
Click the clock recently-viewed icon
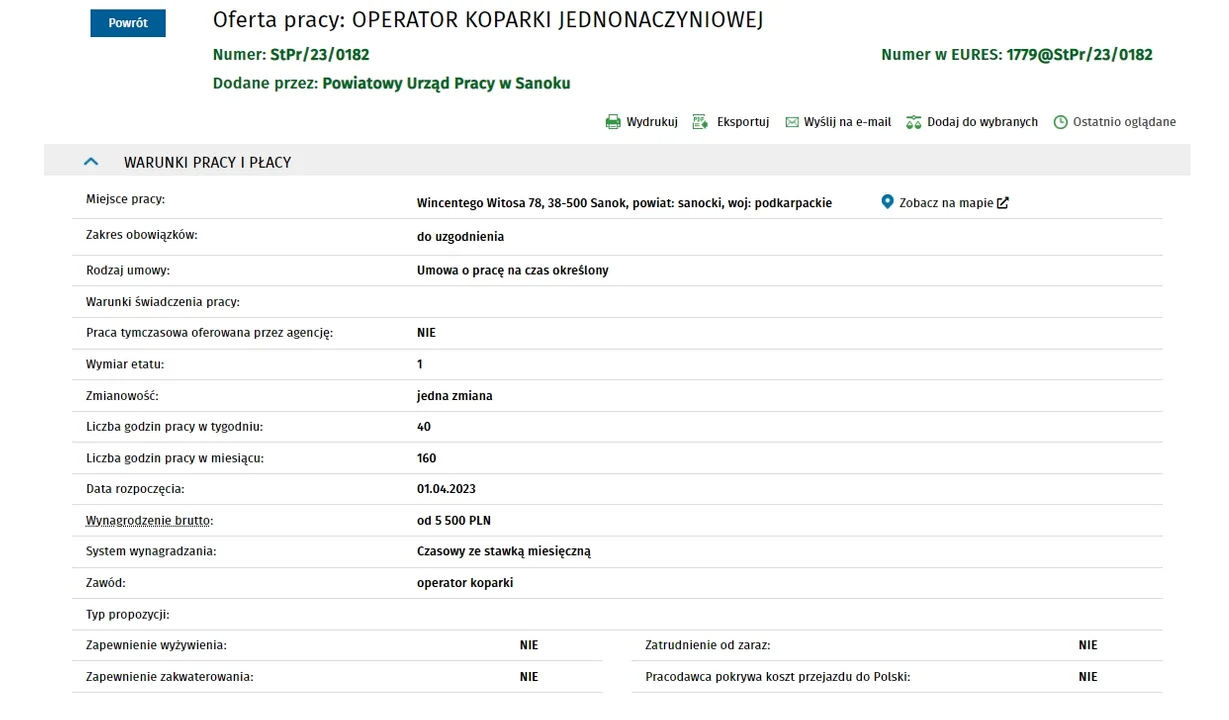coord(1060,122)
